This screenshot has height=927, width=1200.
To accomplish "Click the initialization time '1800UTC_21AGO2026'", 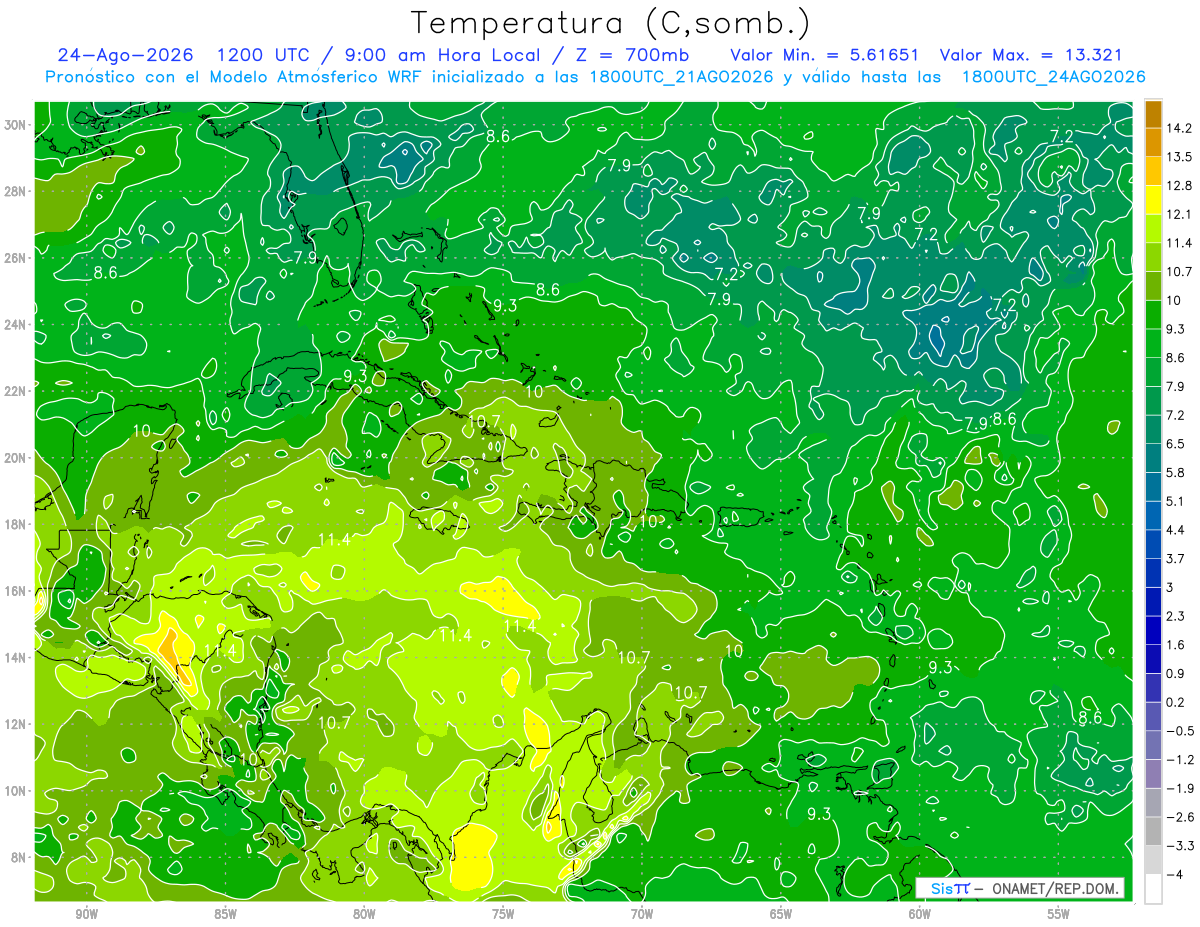I will 682,77.
